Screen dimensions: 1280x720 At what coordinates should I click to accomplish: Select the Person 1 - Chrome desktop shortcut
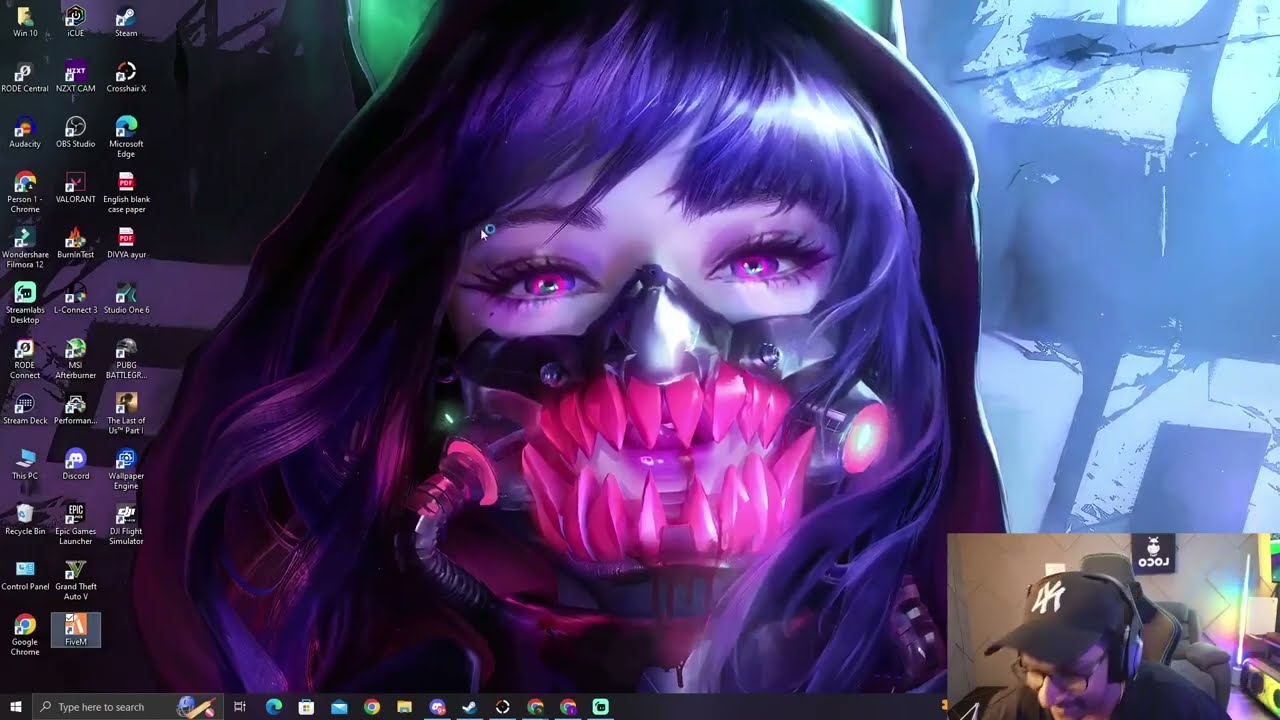(25, 192)
